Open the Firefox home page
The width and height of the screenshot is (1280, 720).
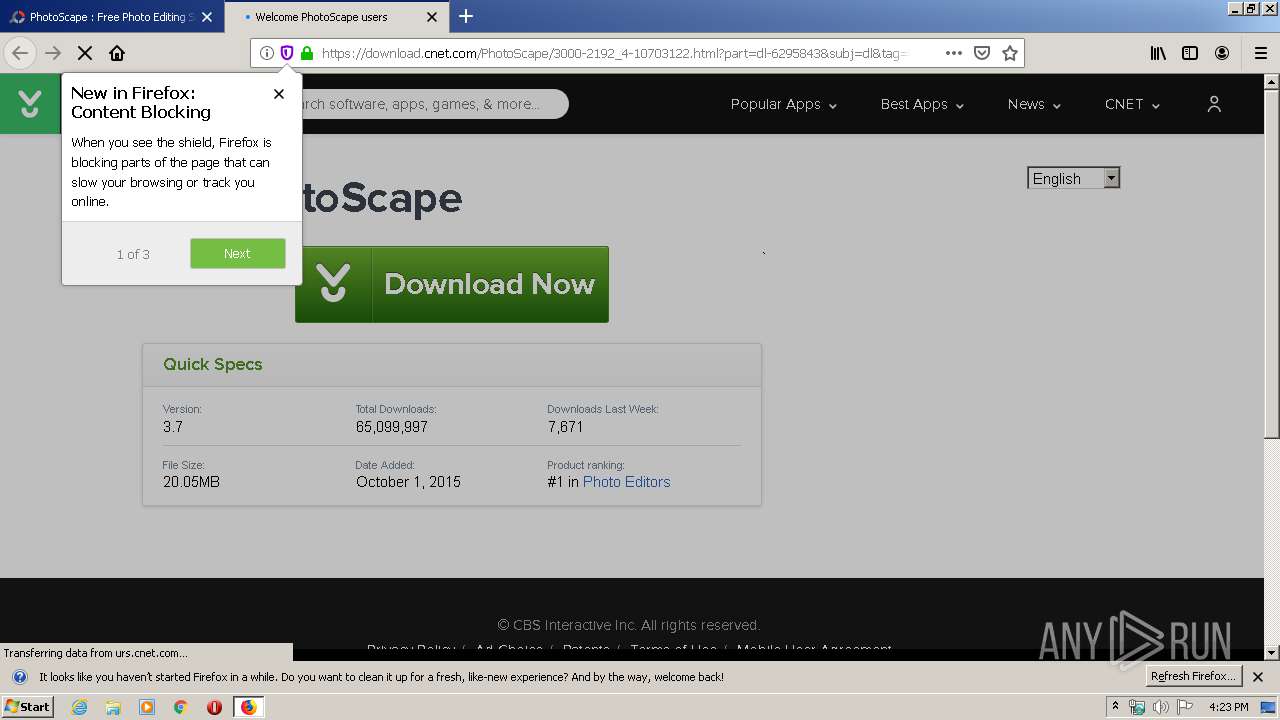pyautogui.click(x=117, y=53)
